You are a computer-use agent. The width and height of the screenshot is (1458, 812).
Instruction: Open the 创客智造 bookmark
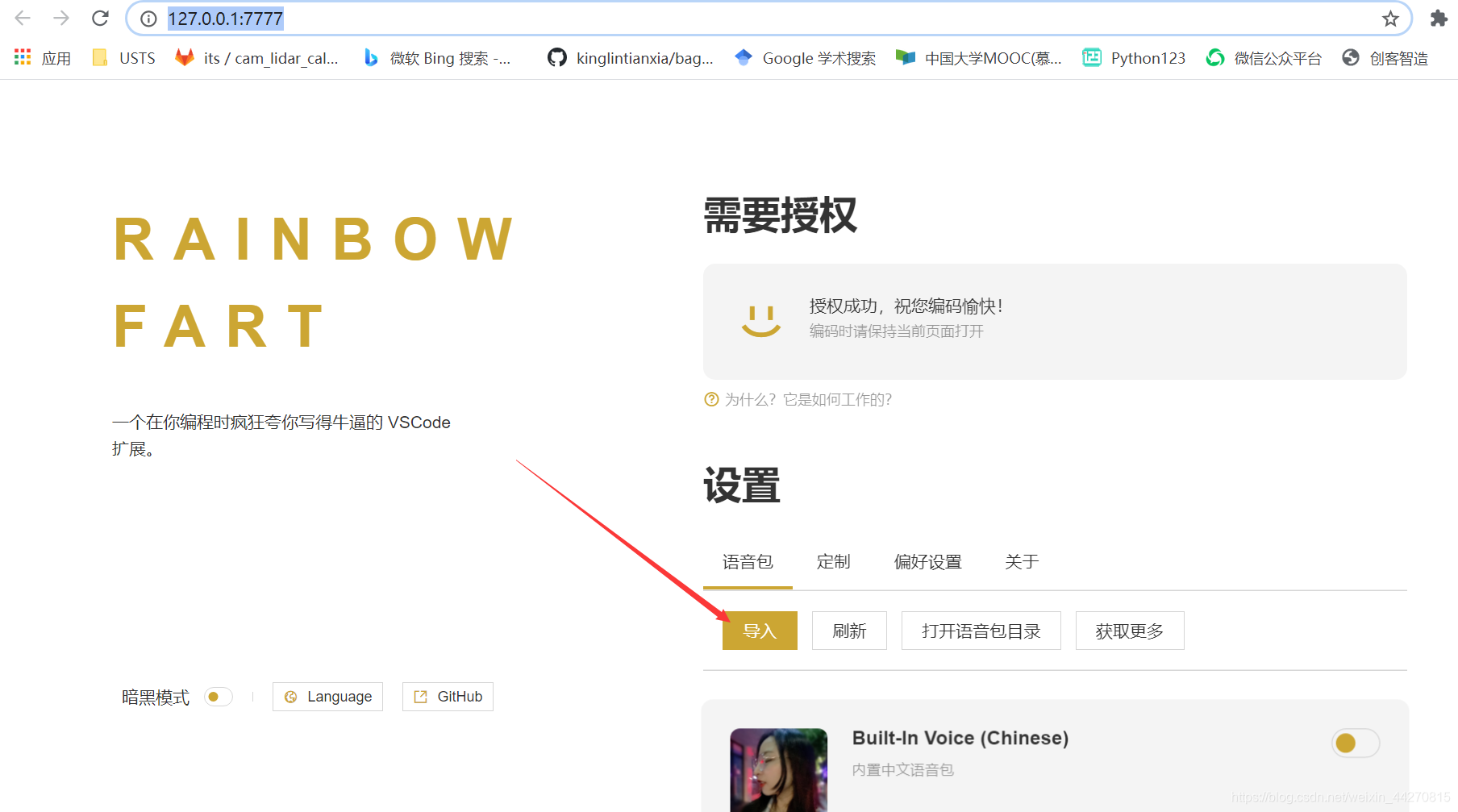coord(1385,57)
